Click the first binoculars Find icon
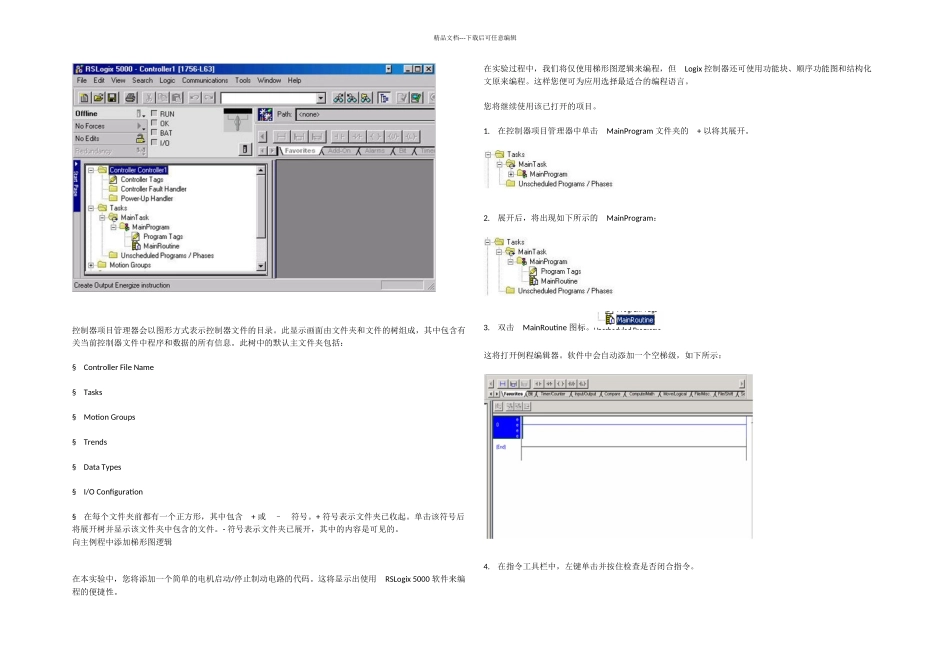Viewport: 950px width, 672px height. (339, 98)
